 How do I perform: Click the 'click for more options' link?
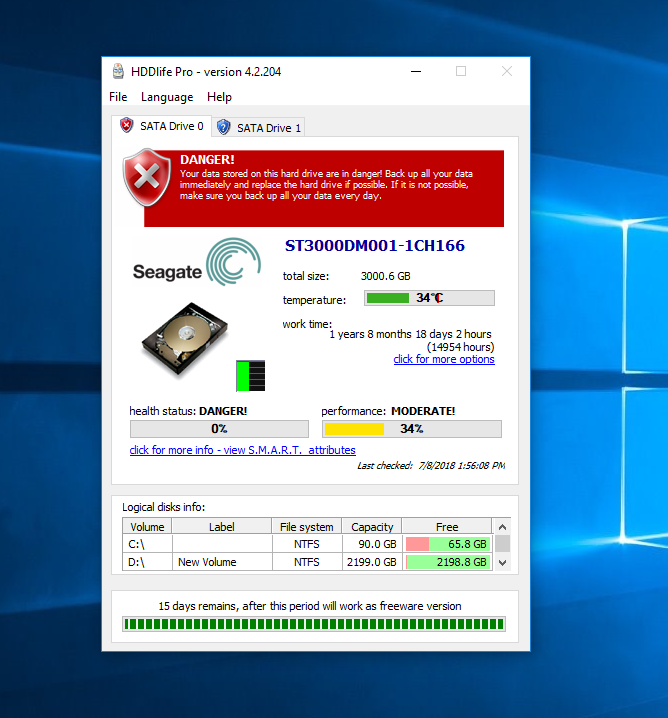coord(444,359)
